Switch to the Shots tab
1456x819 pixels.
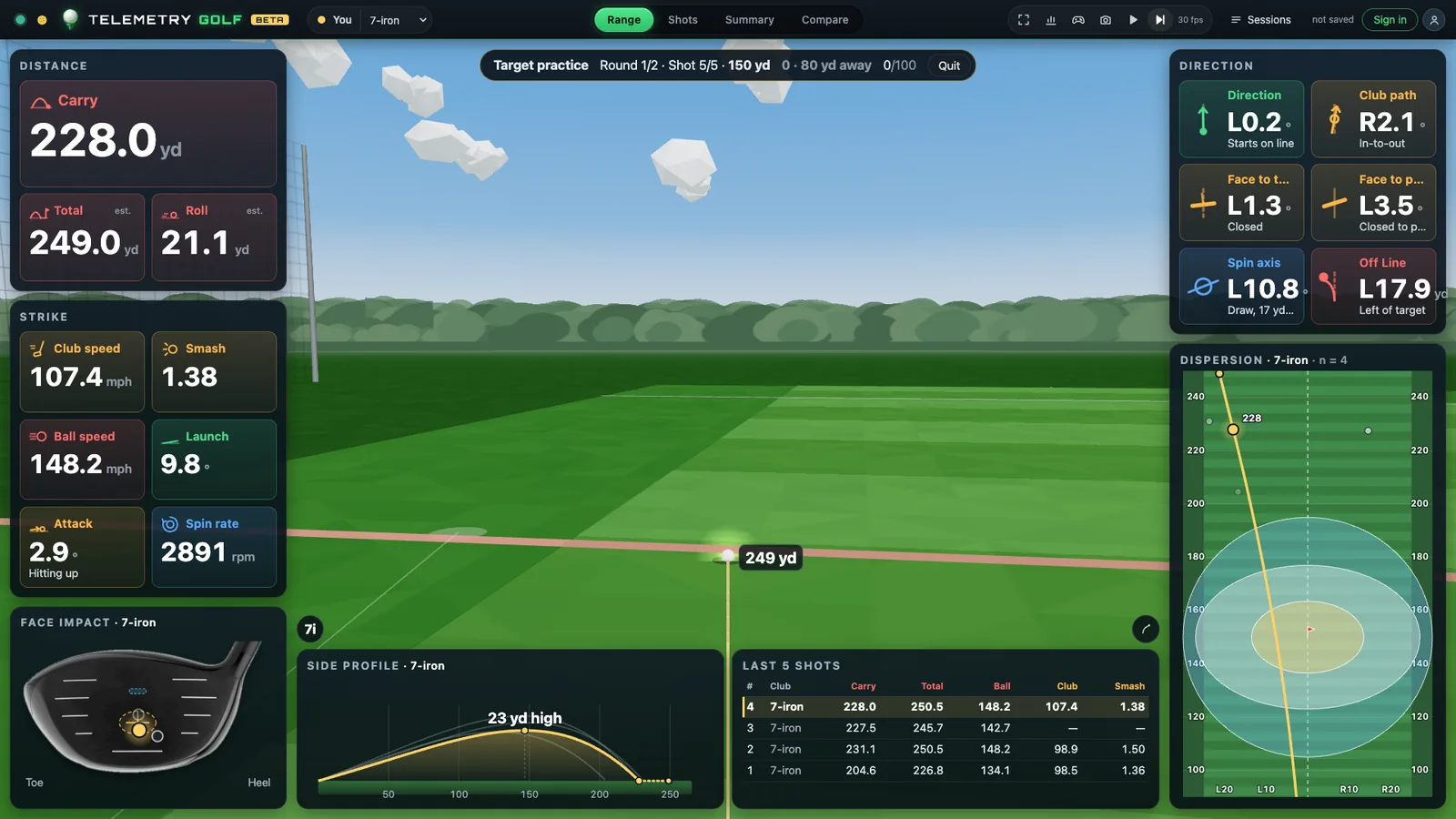682,20
